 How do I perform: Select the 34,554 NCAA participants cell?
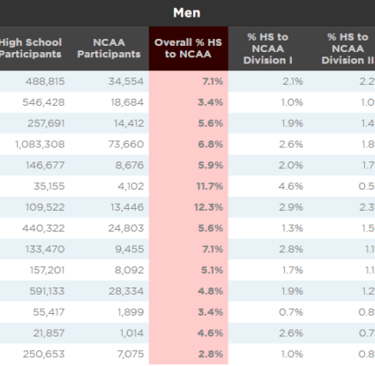coord(126,81)
